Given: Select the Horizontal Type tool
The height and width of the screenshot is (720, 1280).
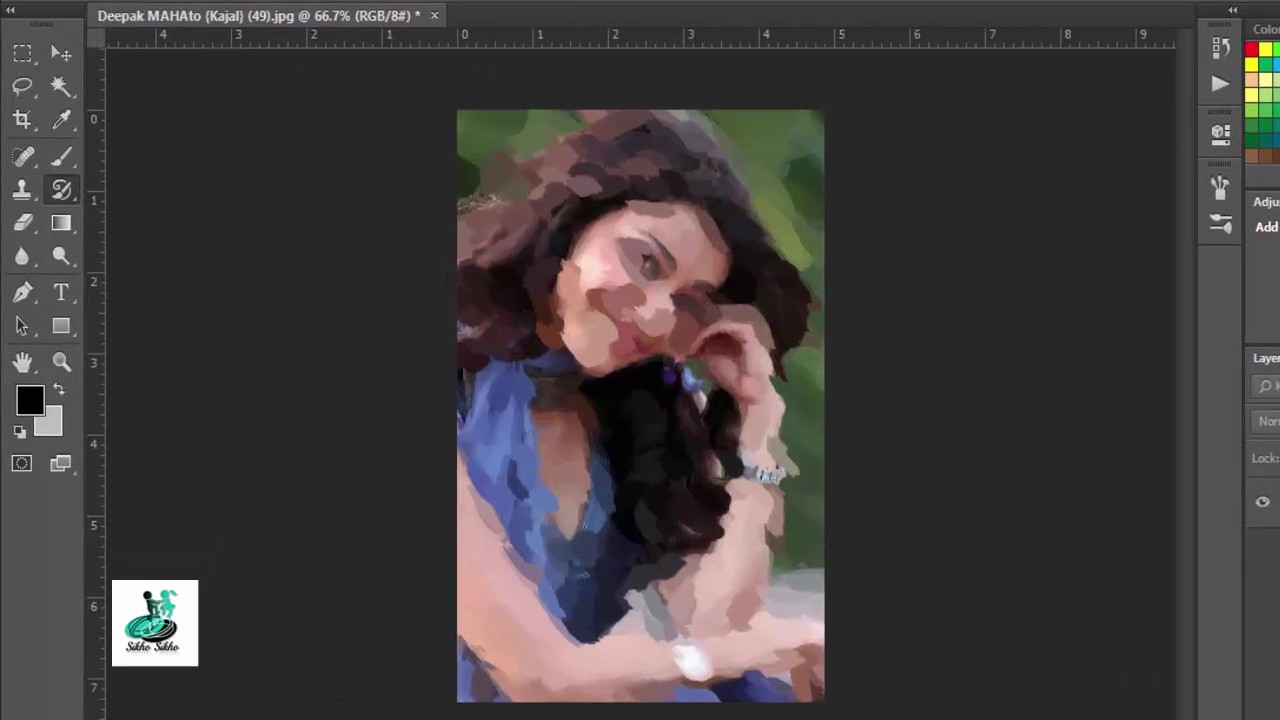Looking at the screenshot, I should [x=61, y=292].
